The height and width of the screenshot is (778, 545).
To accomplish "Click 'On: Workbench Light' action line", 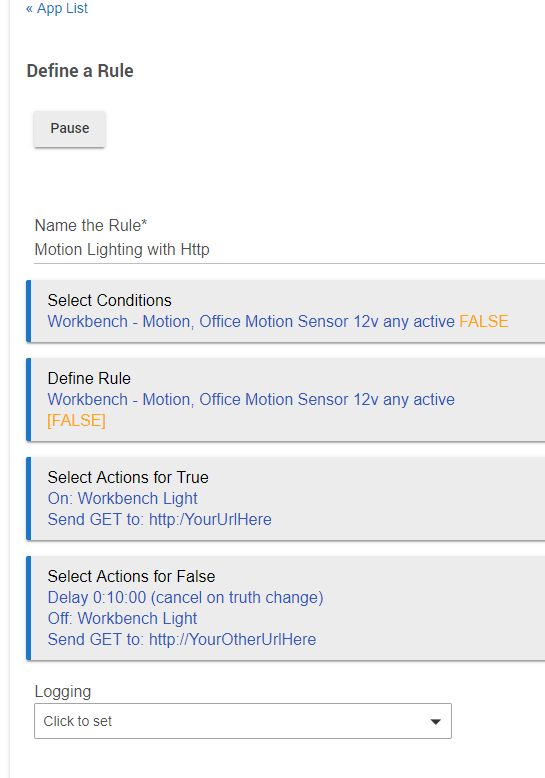I will click(x=123, y=498).
